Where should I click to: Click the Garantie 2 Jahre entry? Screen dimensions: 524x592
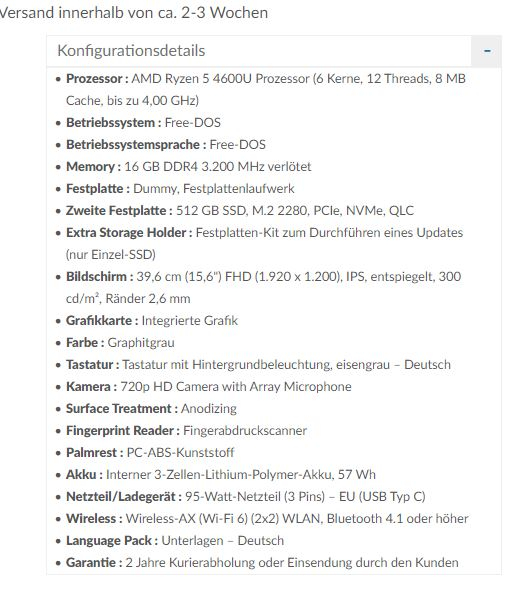[x=262, y=562]
